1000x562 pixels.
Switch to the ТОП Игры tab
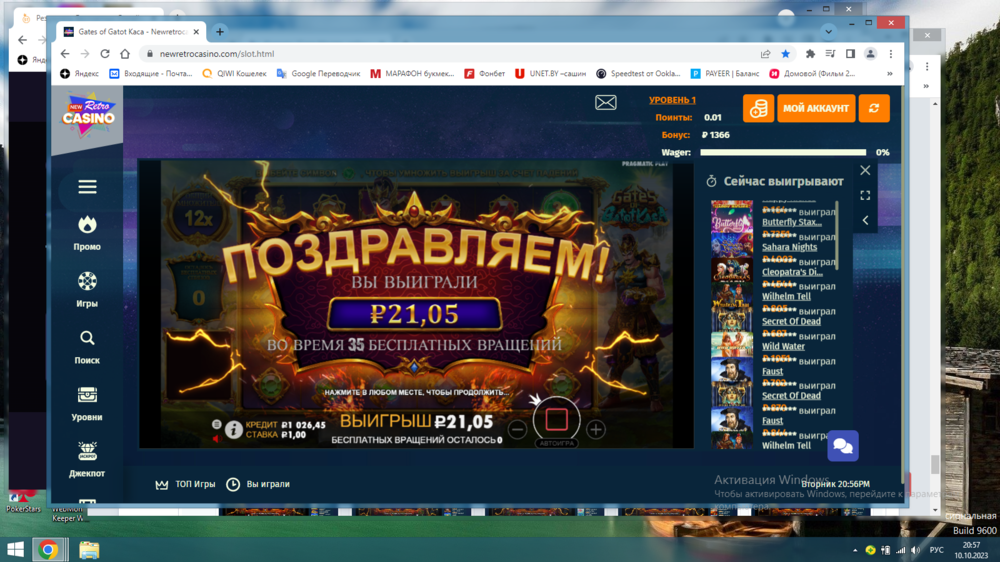(185, 484)
